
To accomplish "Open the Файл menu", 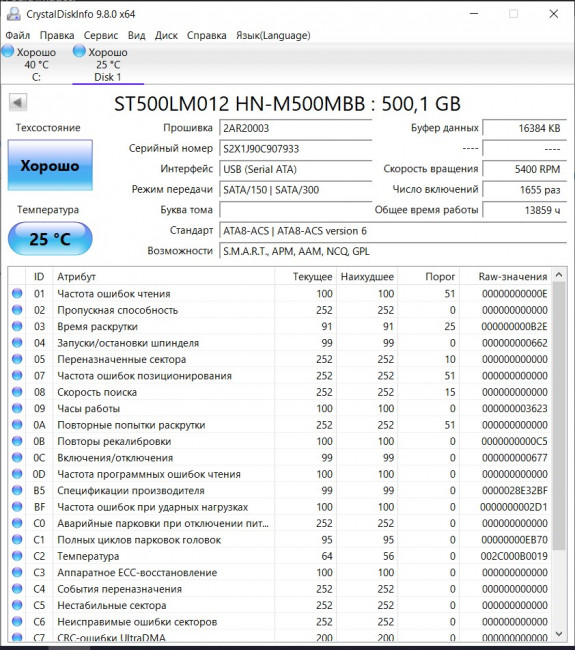I will [17, 36].
